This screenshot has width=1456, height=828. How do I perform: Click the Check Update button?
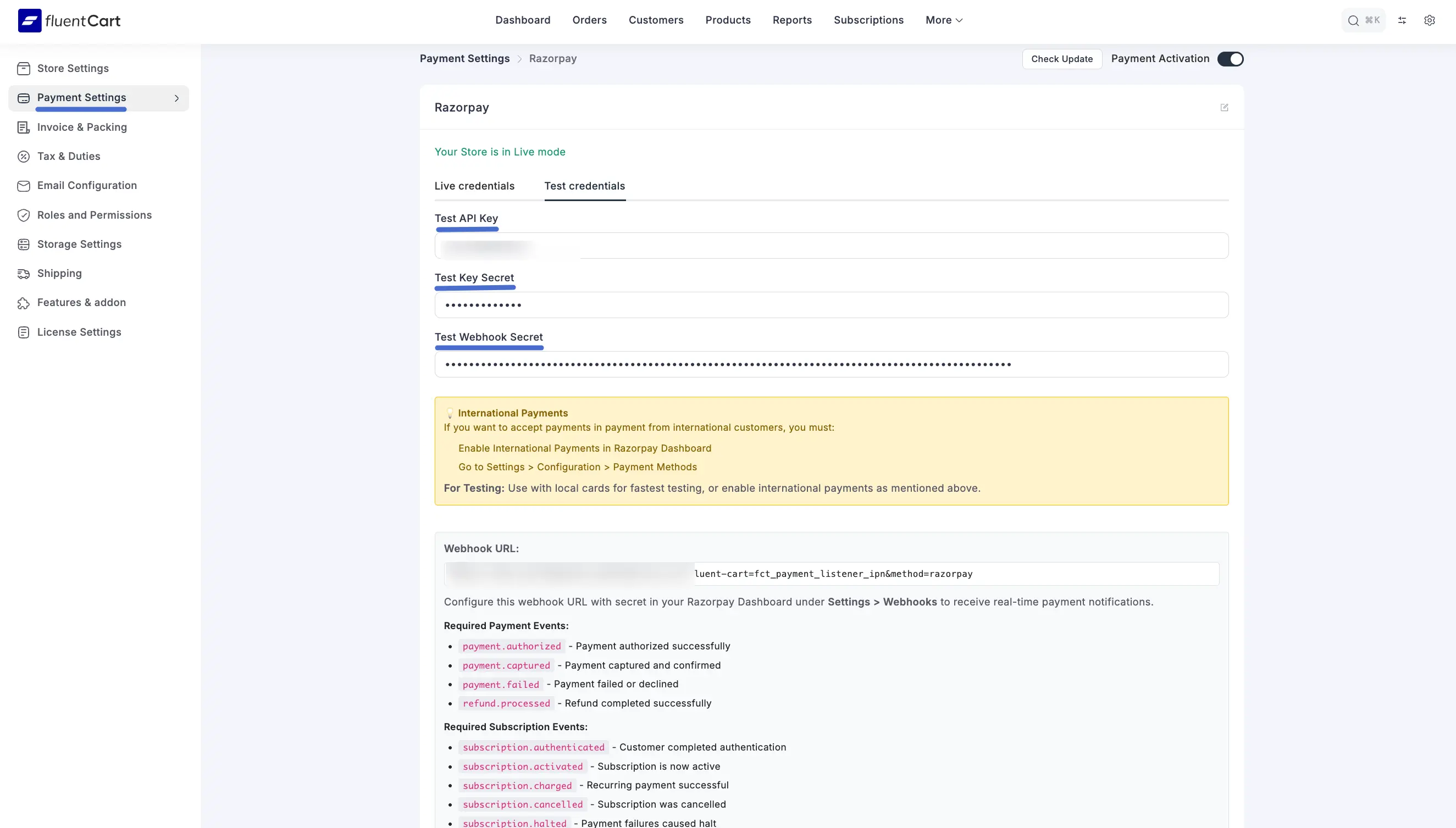tap(1061, 59)
